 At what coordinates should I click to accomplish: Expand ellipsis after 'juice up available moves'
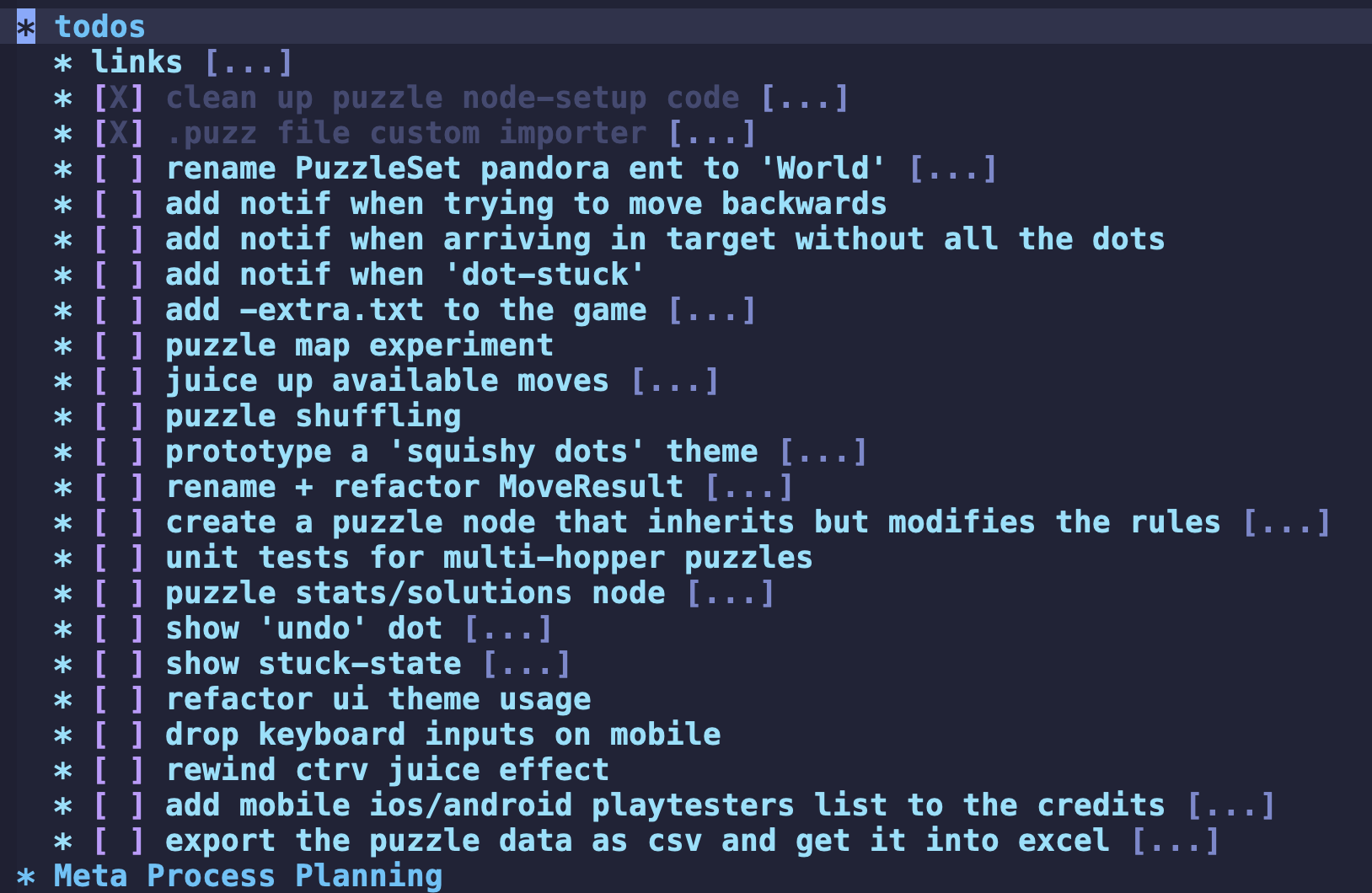675,382
